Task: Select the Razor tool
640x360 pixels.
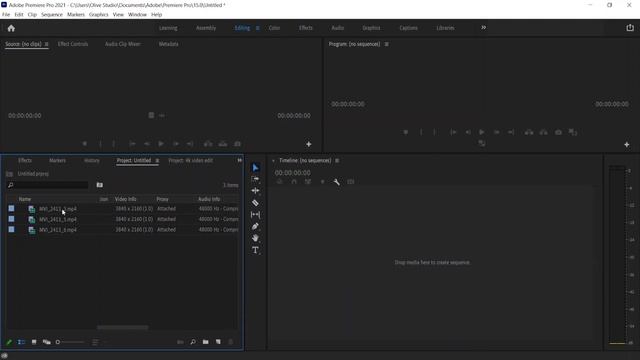Action: (x=256, y=203)
